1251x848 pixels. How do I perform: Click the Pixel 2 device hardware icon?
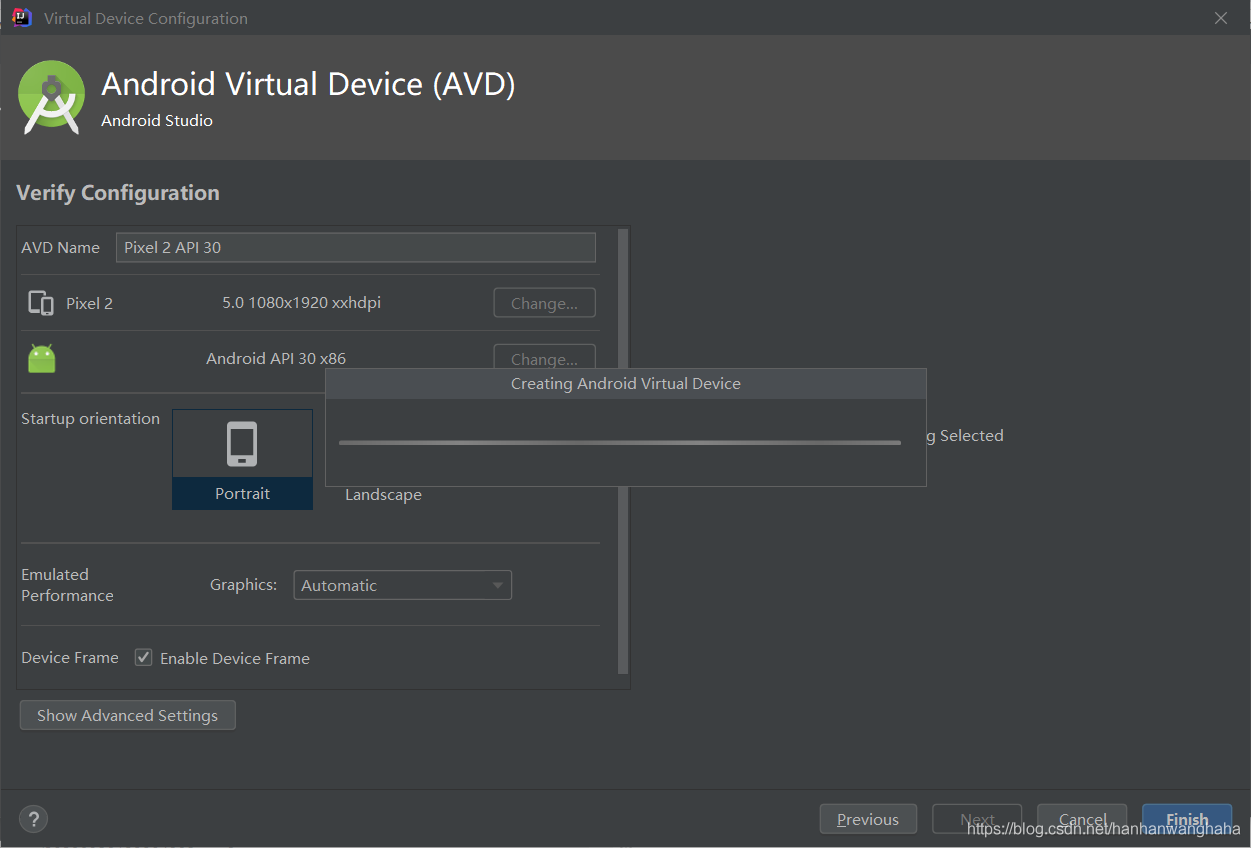pyautogui.click(x=41, y=302)
